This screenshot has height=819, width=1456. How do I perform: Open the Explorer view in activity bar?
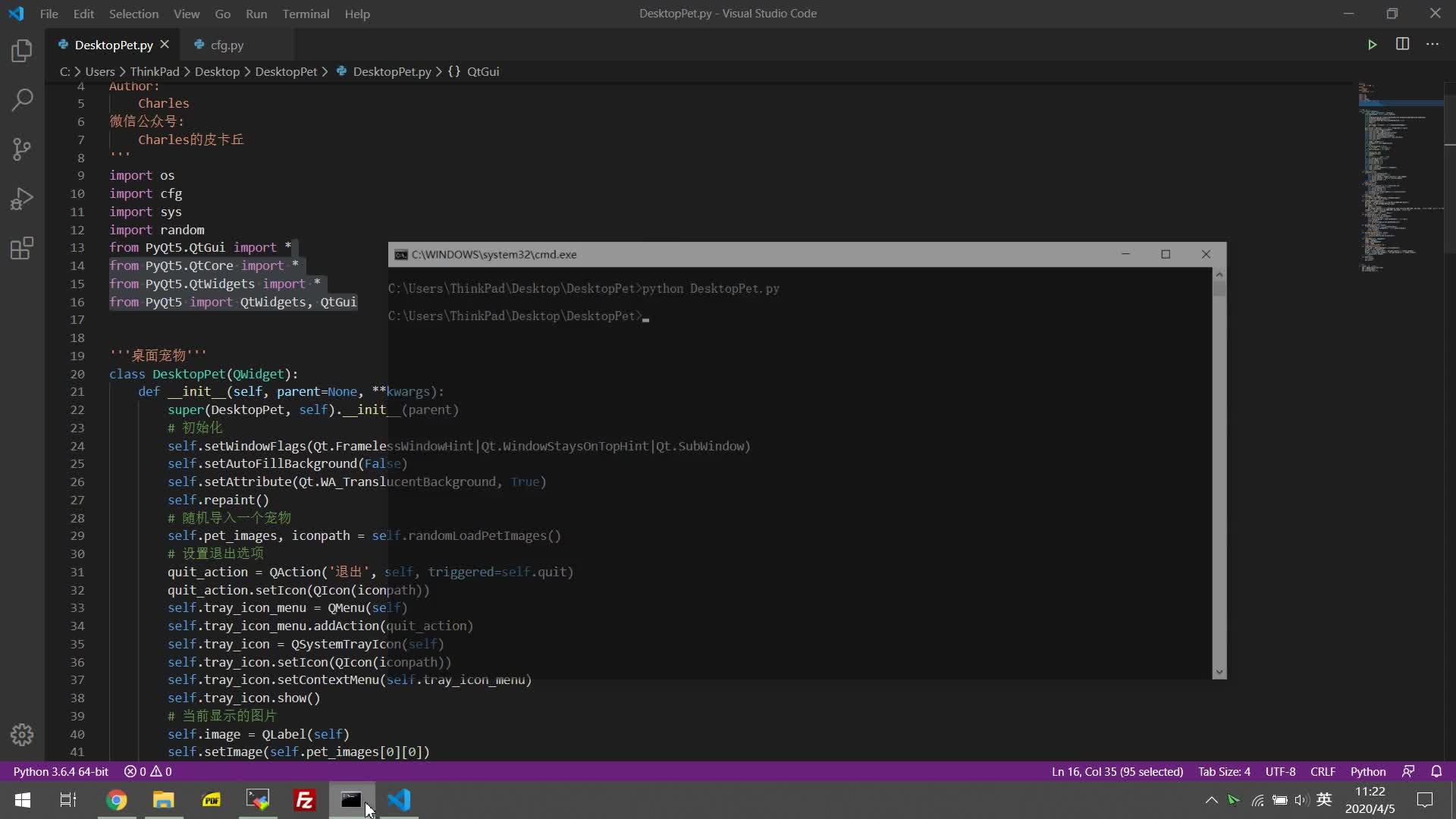(x=22, y=51)
